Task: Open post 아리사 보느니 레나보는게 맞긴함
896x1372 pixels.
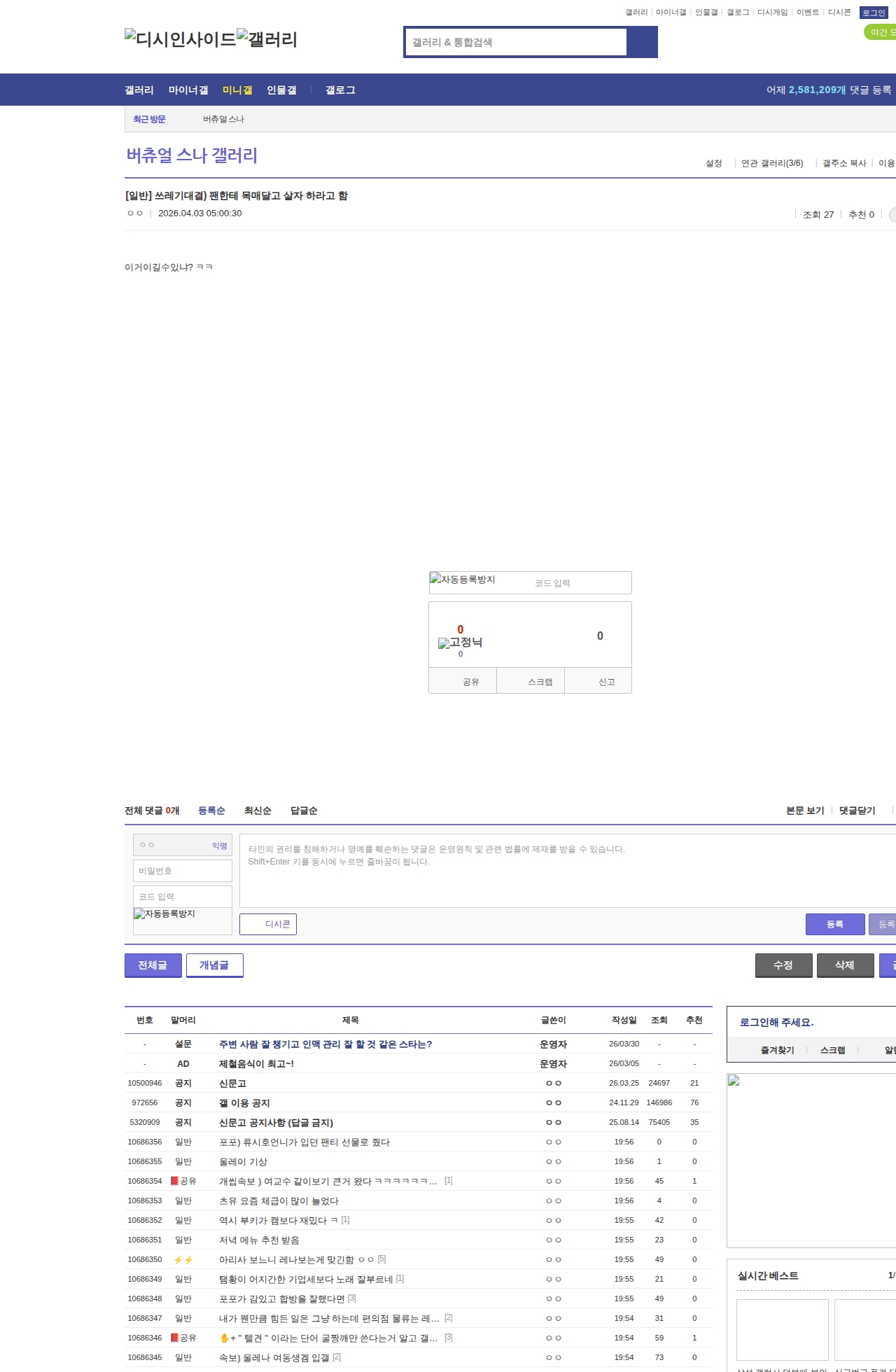Action: point(297,1259)
